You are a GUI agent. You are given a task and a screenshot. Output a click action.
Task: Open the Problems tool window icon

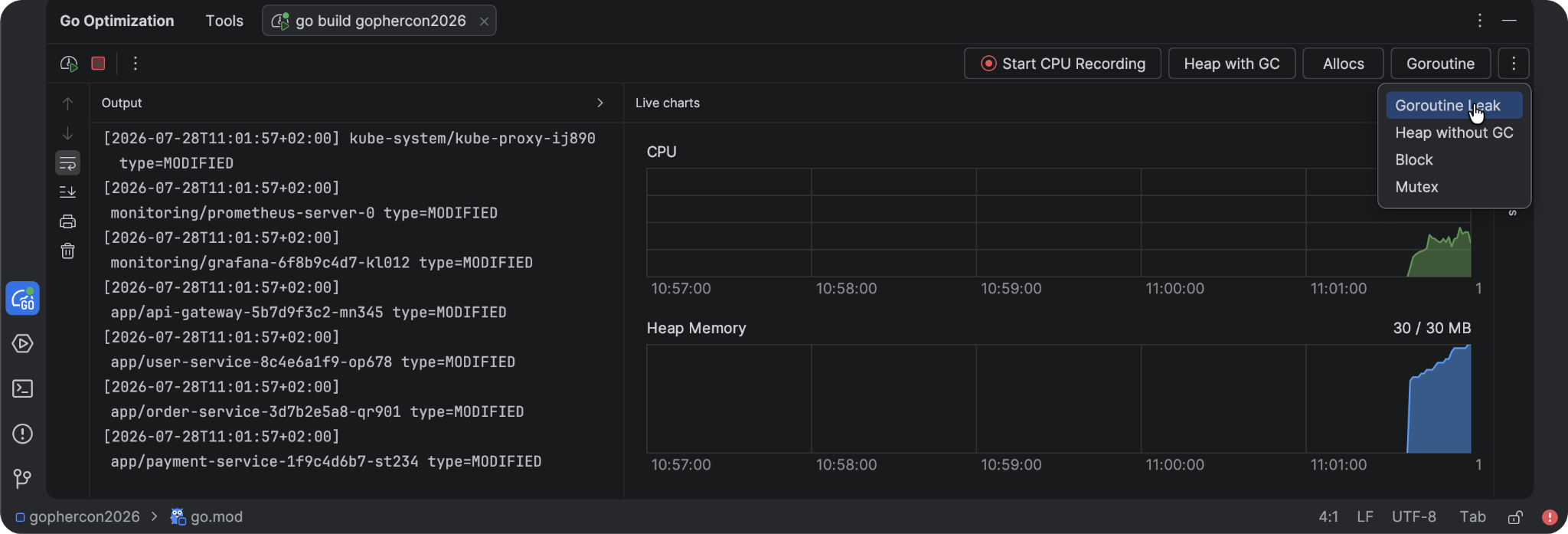[23, 434]
